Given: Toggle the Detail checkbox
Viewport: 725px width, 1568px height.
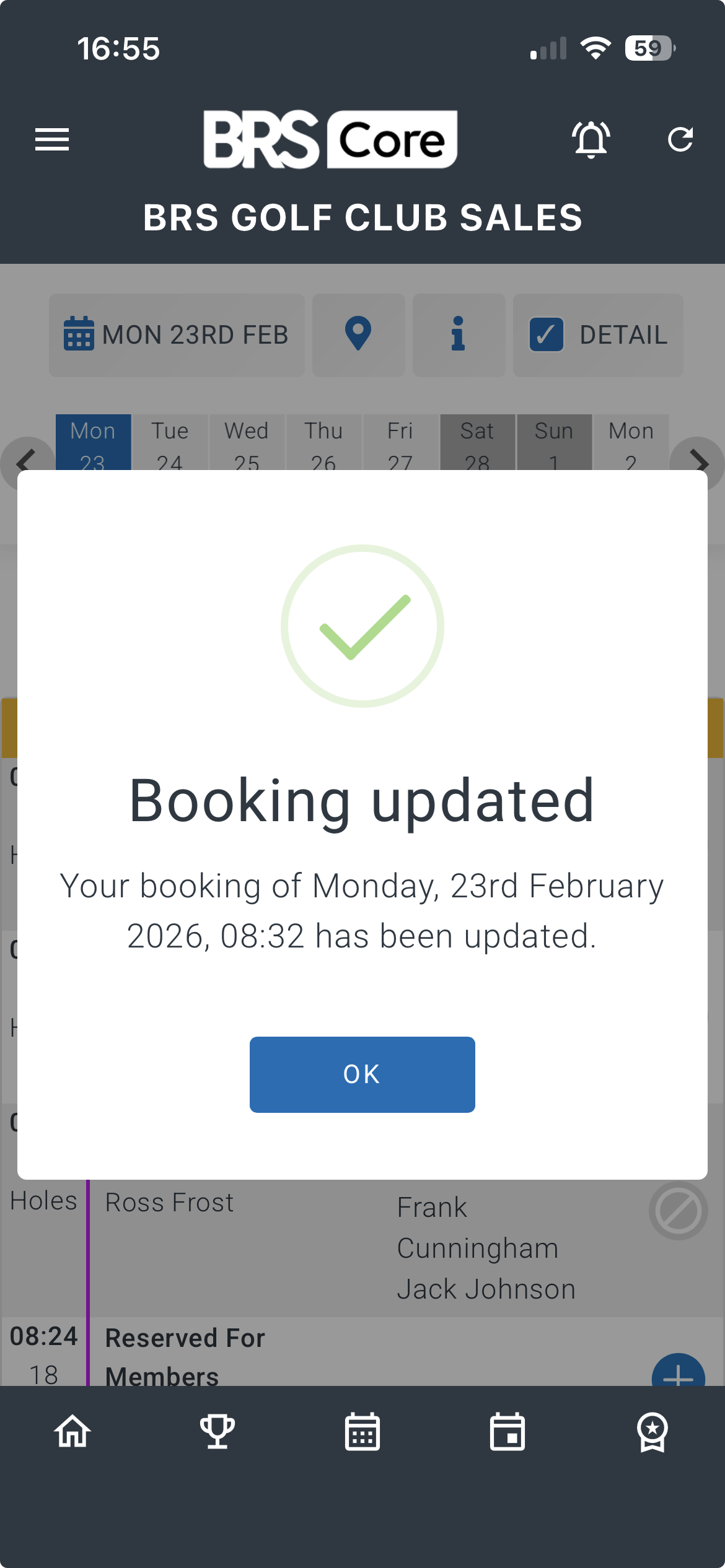Looking at the screenshot, I should [547, 335].
